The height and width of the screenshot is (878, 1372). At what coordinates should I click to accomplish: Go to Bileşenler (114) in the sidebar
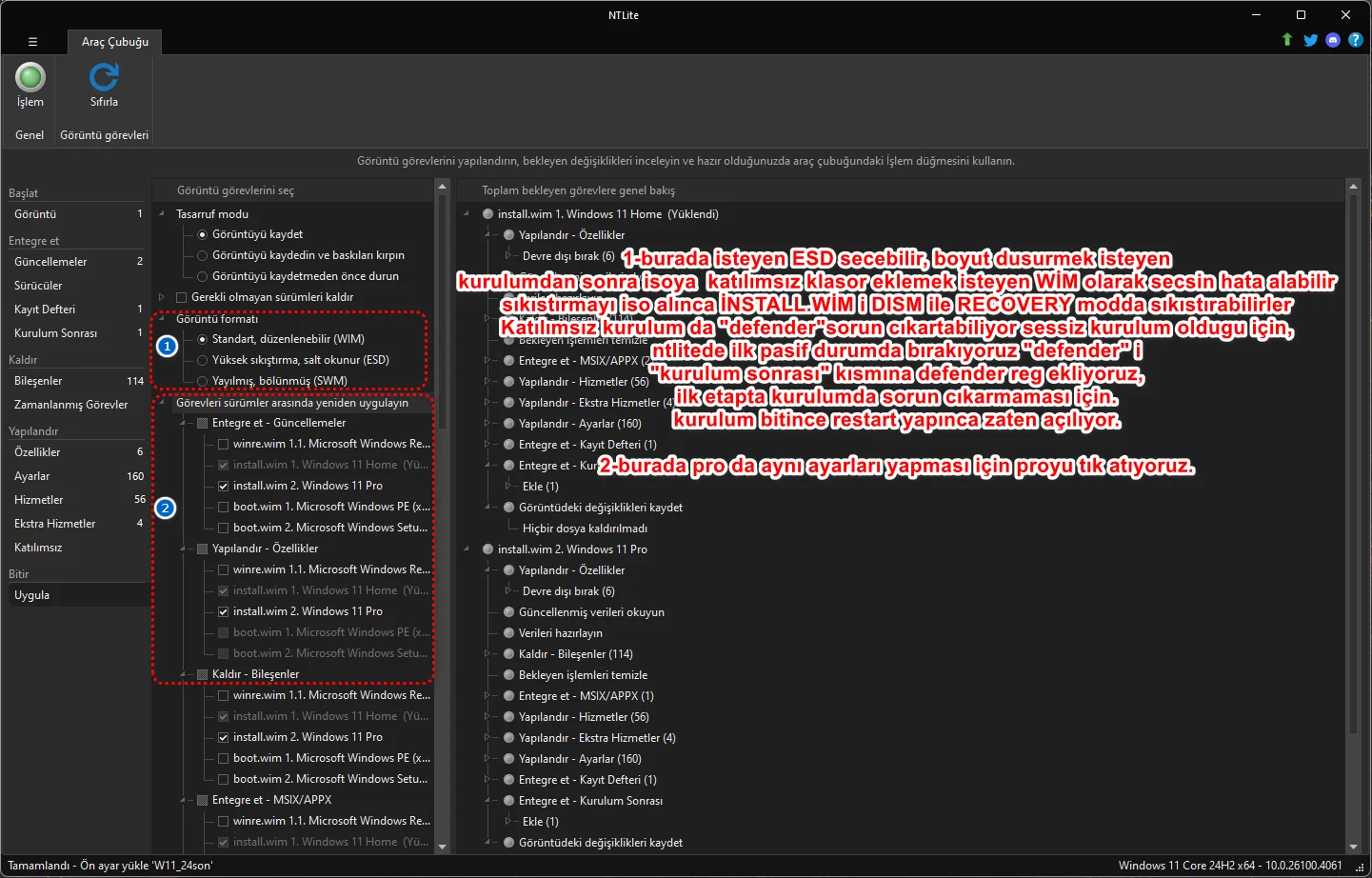tap(76, 381)
